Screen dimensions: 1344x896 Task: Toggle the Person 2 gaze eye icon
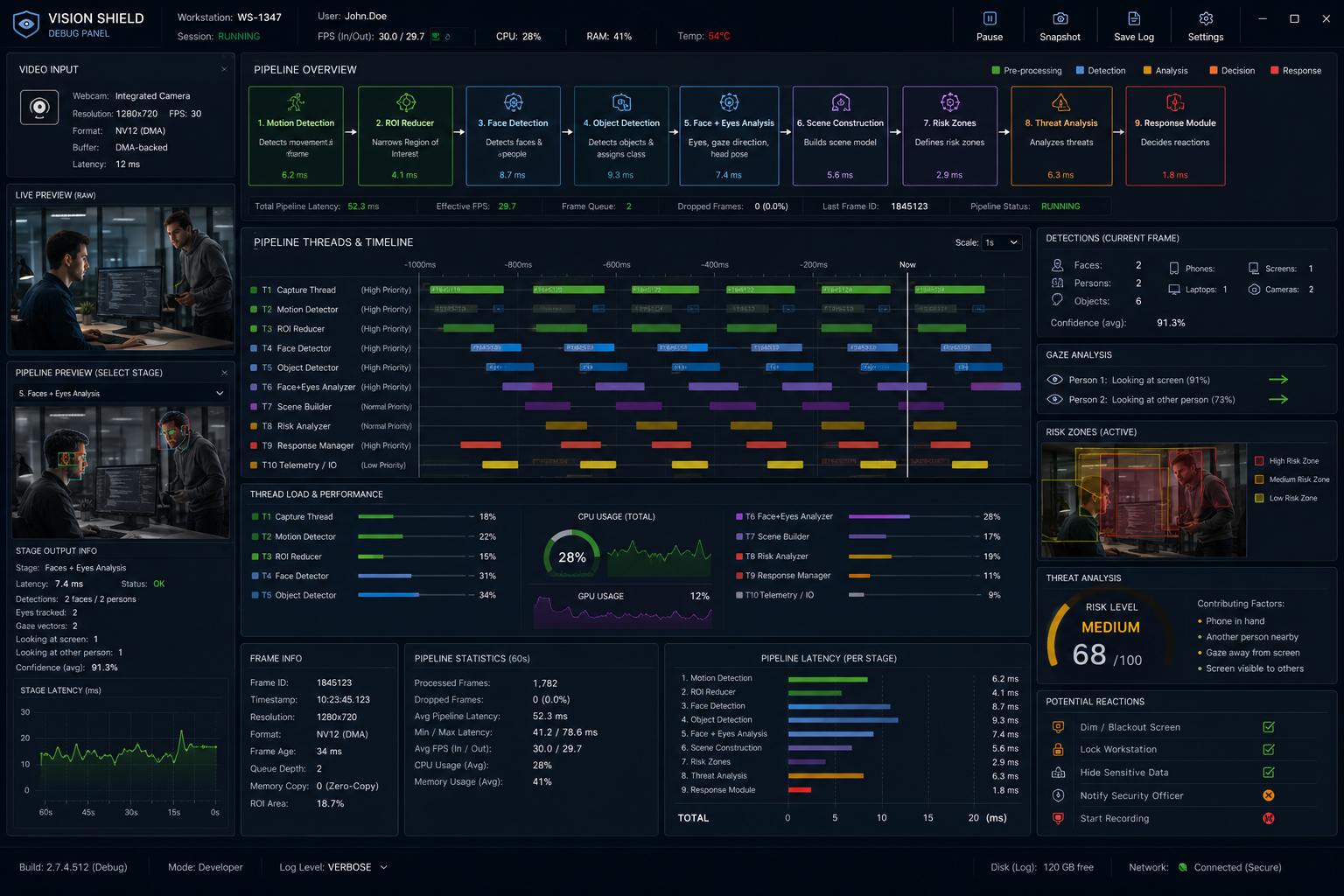[x=1055, y=399]
